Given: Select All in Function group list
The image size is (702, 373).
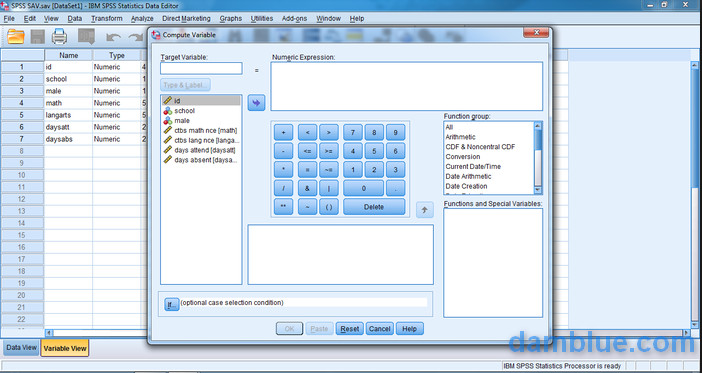Looking at the screenshot, I should [449, 127].
